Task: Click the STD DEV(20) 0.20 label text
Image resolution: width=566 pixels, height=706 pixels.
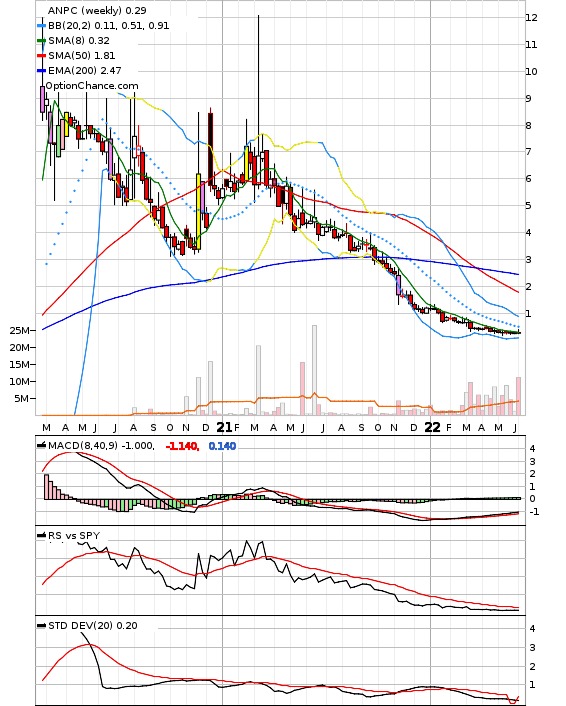Action: click(92, 625)
